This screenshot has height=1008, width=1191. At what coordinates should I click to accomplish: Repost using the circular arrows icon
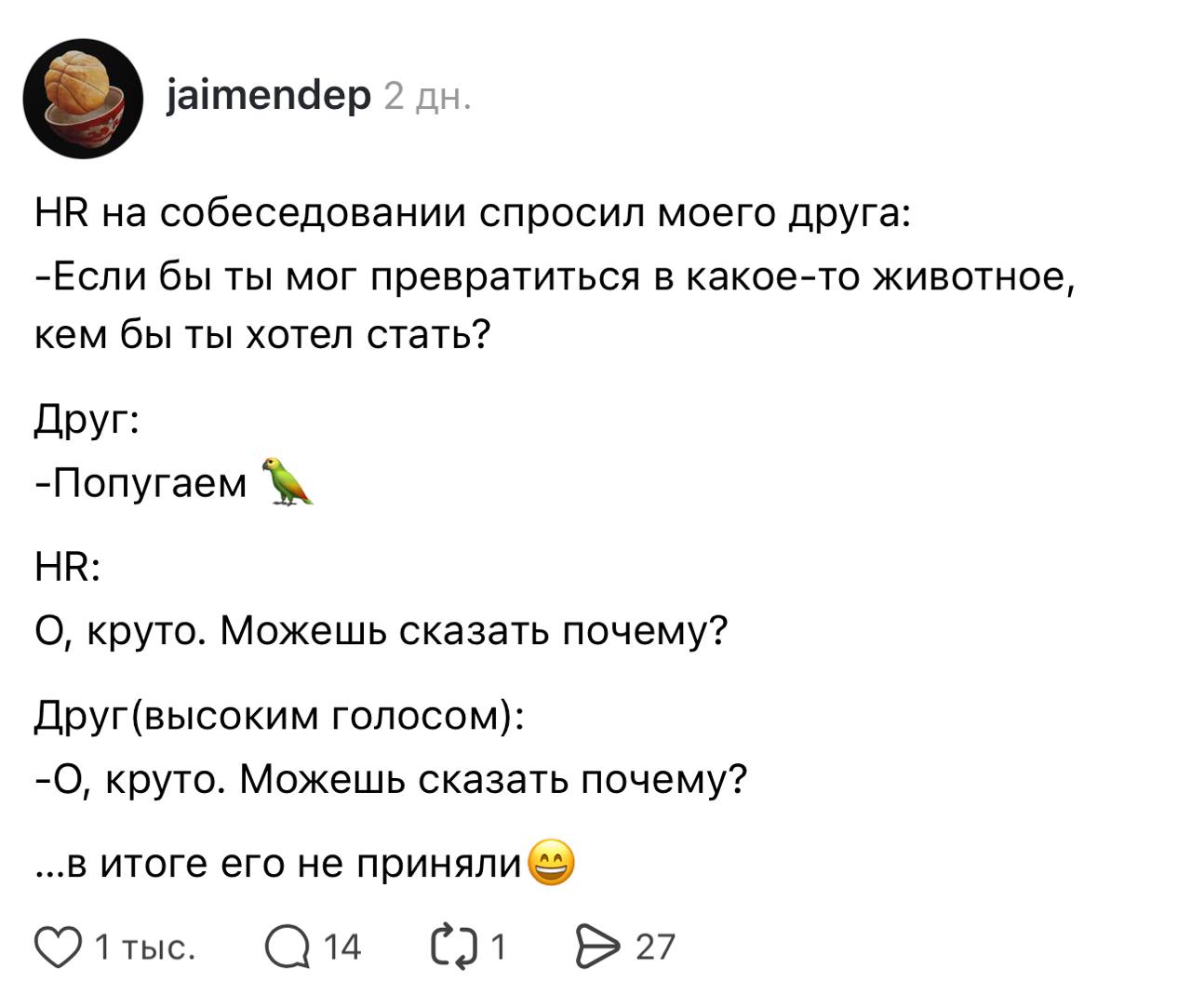(455, 948)
